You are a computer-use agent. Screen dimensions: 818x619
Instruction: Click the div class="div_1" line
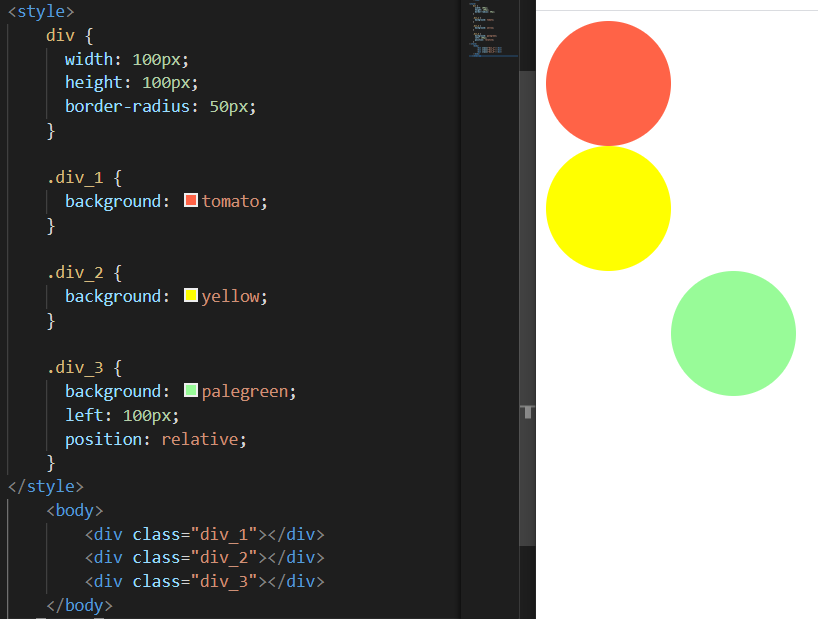point(204,534)
